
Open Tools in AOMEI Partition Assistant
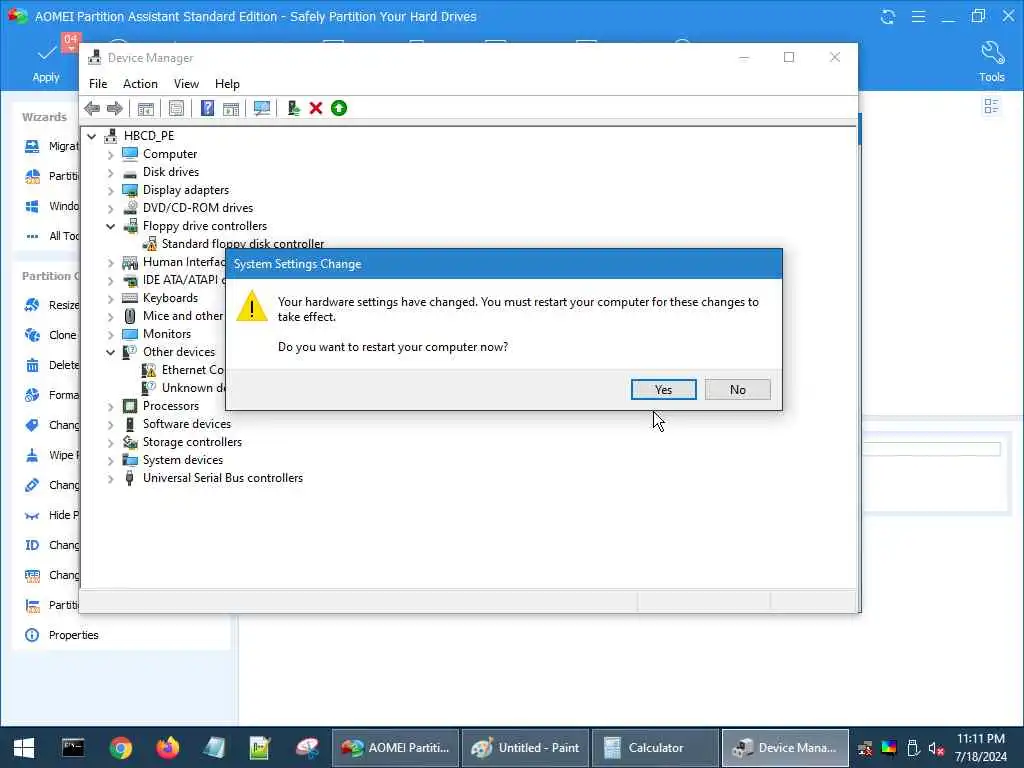click(x=991, y=63)
